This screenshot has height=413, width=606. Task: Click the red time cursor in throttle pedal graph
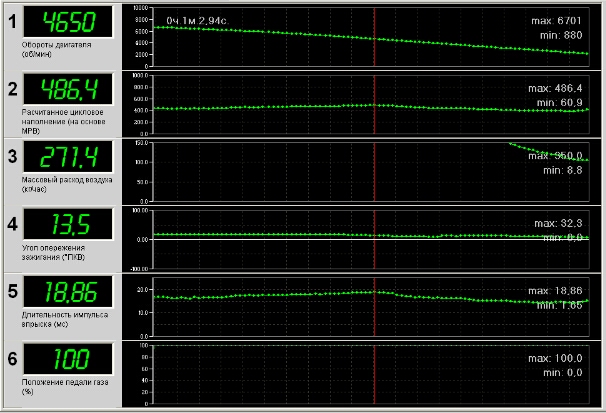pyautogui.click(x=374, y=374)
